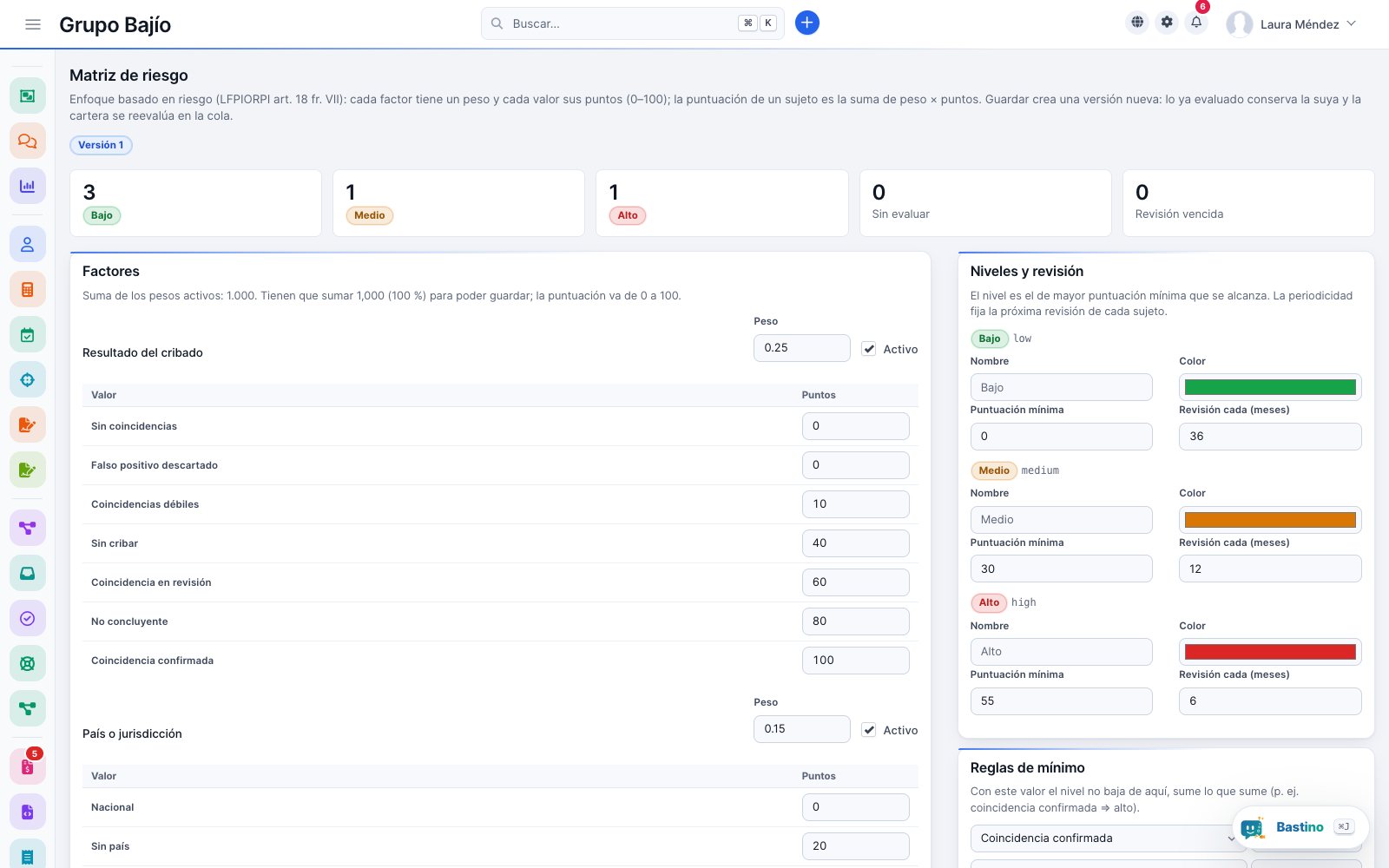
Task: Open the invoice icon with badge 5
Action: (x=28, y=767)
